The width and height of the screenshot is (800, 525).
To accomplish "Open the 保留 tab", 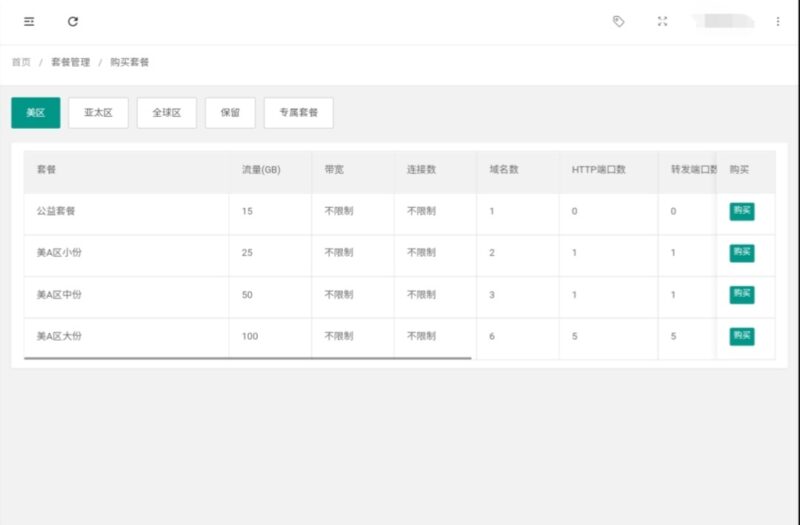I will pyautogui.click(x=230, y=113).
